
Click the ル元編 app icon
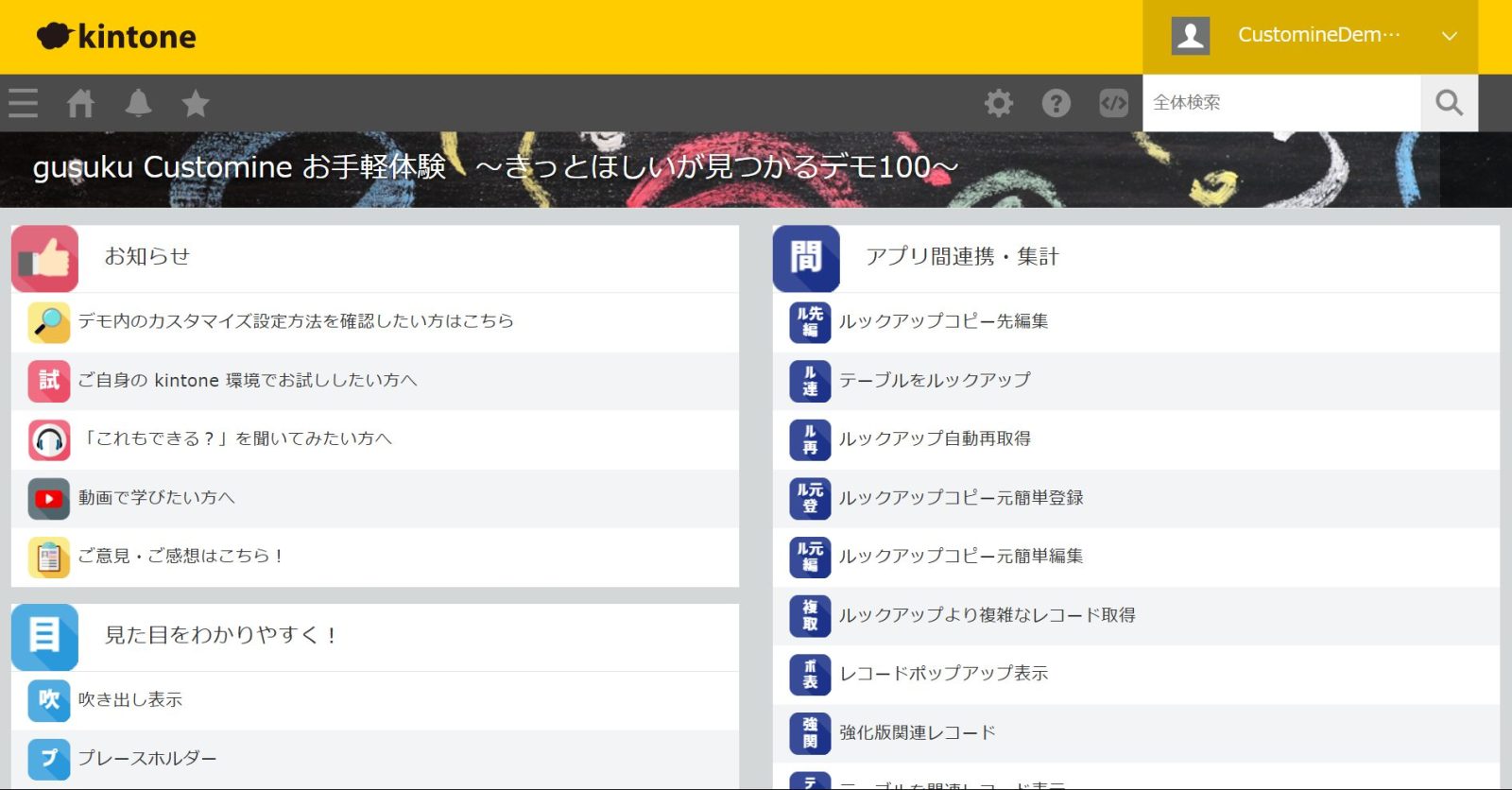pos(810,557)
